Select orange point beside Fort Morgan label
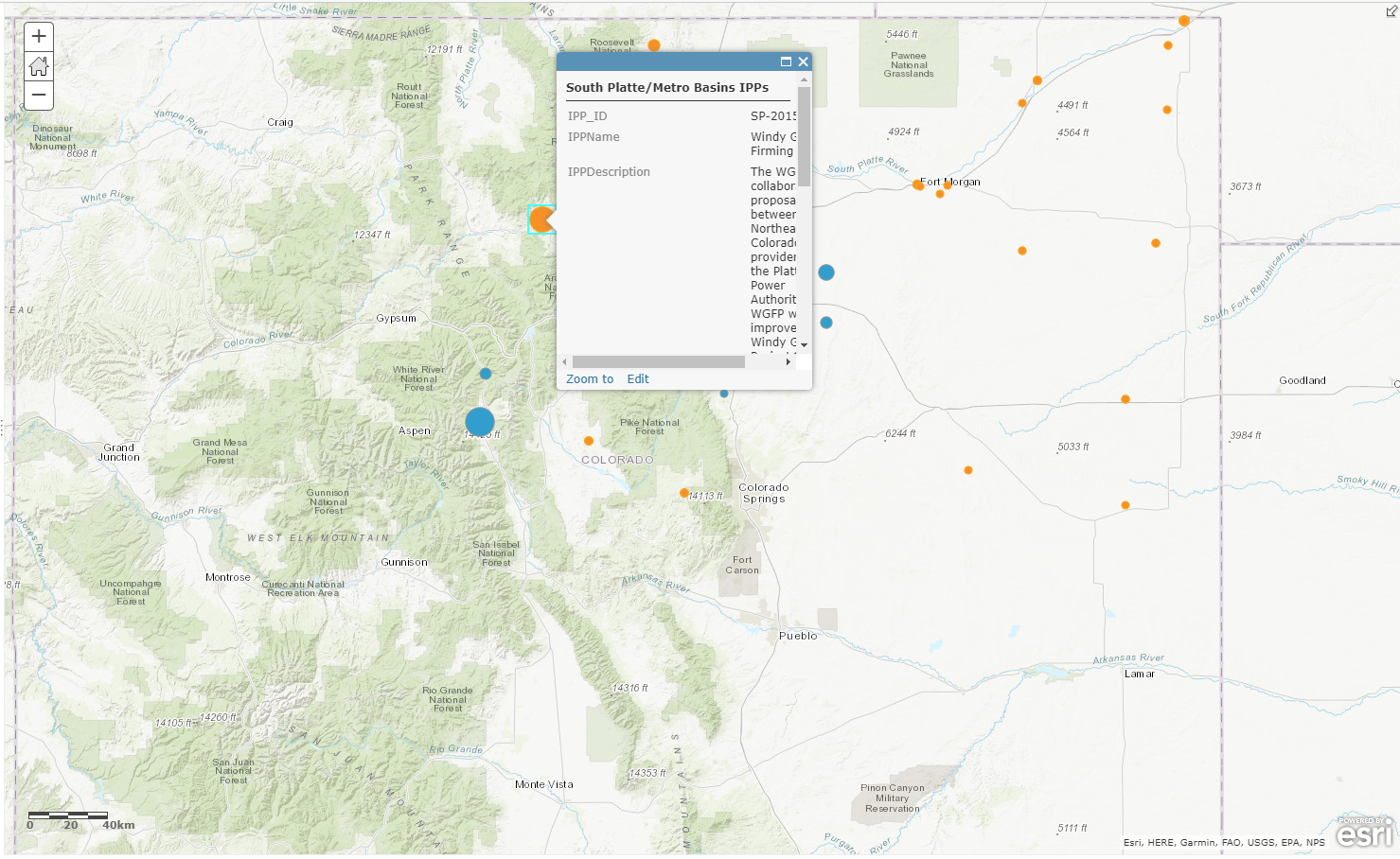This screenshot has height=859, width=1400. point(917,184)
